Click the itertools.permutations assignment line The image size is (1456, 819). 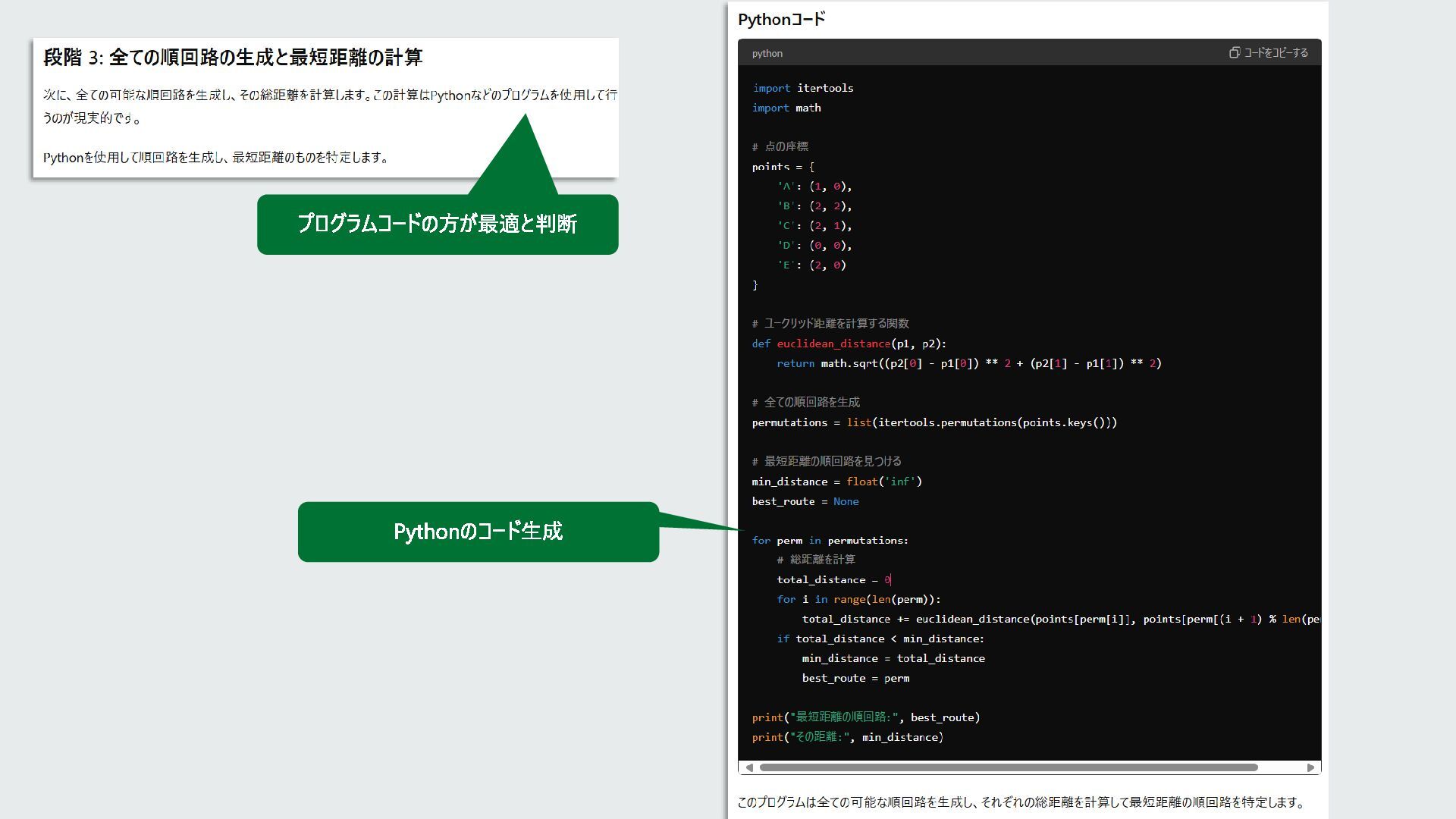click(934, 422)
